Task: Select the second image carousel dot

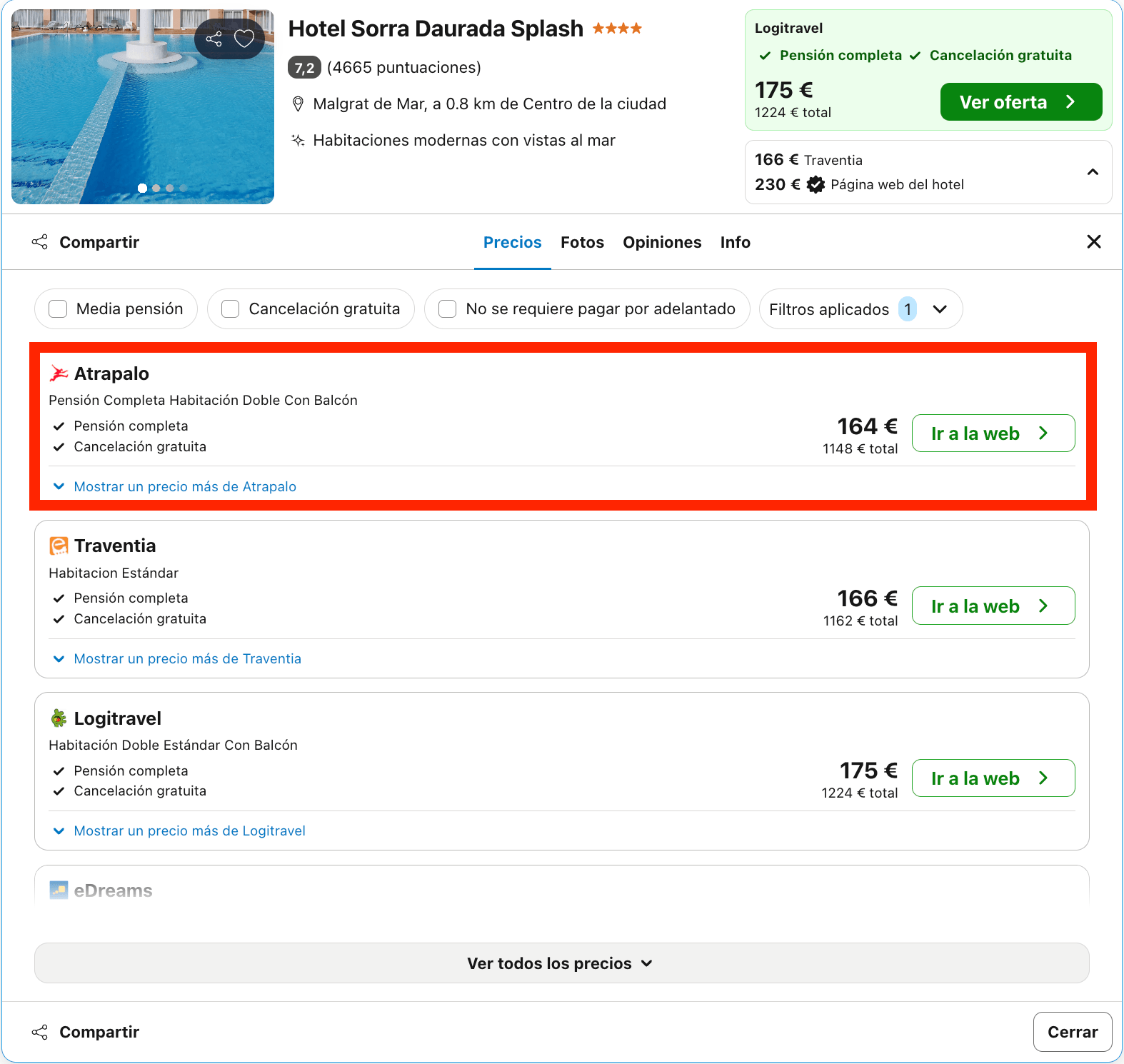Action: (156, 189)
